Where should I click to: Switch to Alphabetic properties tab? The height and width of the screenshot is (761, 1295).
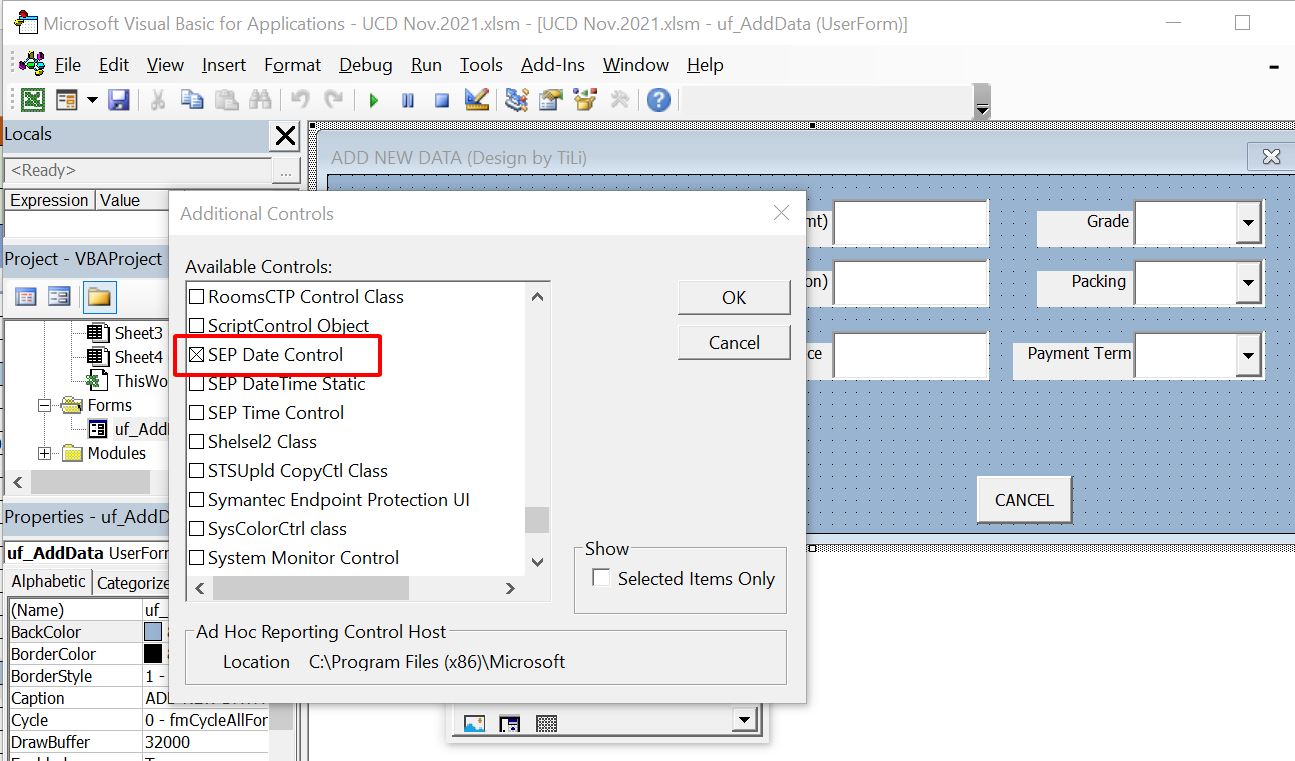coord(48,582)
